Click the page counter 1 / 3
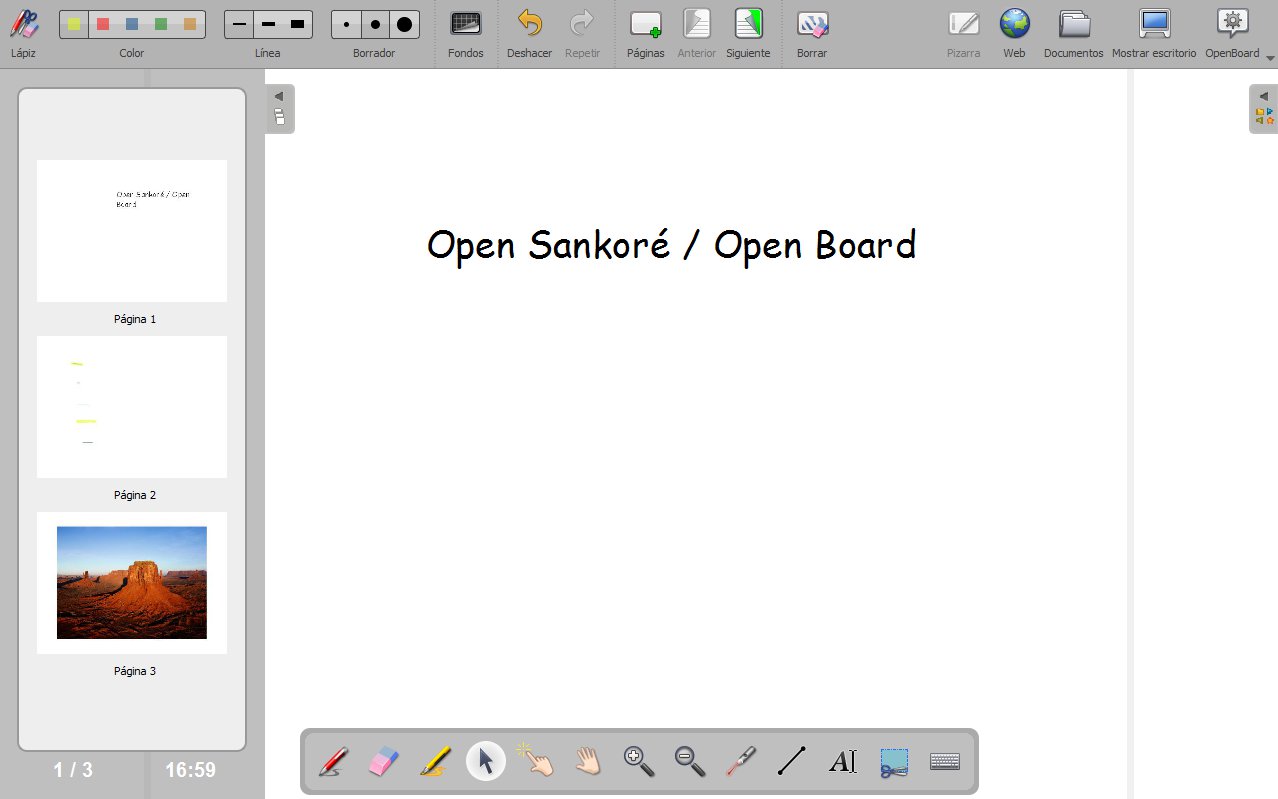 click(x=73, y=770)
